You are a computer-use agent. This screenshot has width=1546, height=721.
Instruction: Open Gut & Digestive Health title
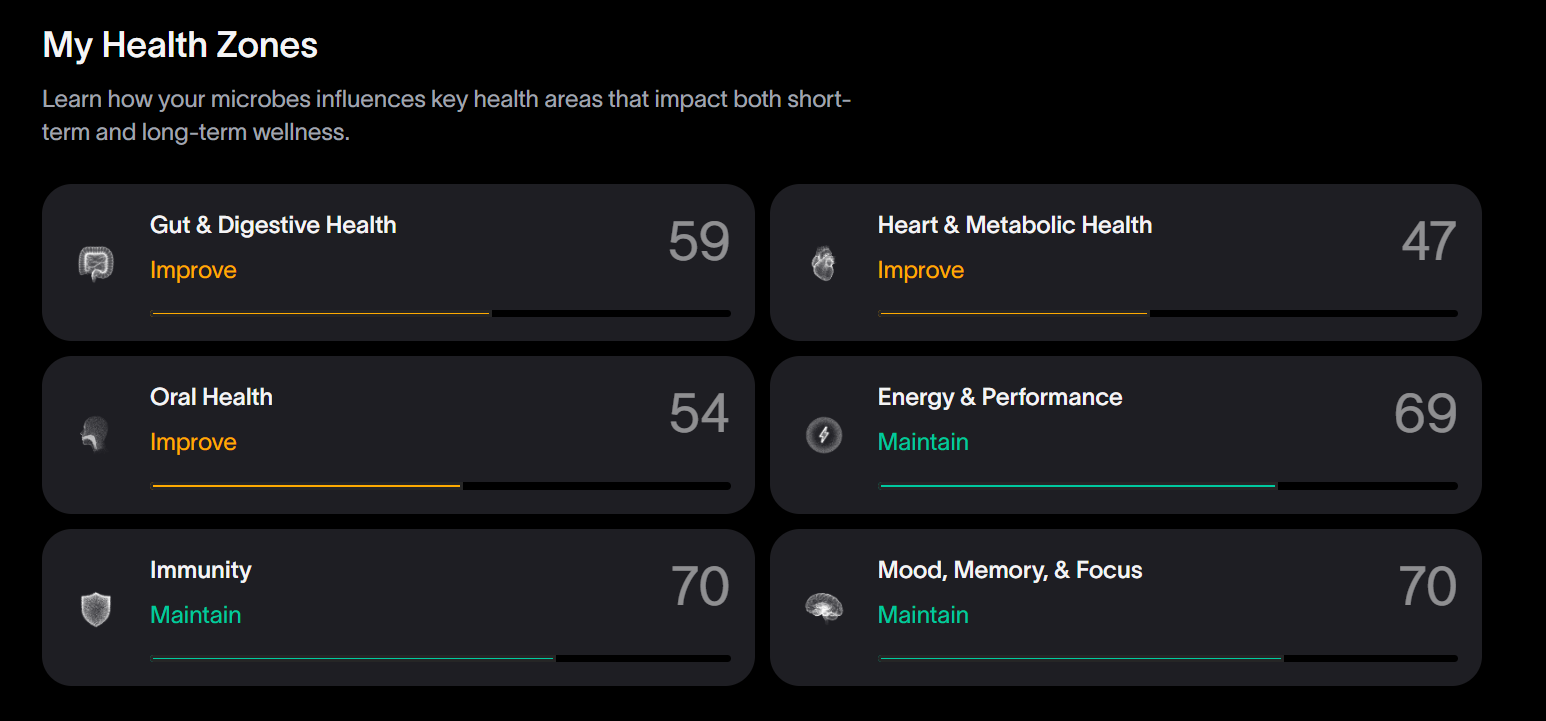[273, 225]
